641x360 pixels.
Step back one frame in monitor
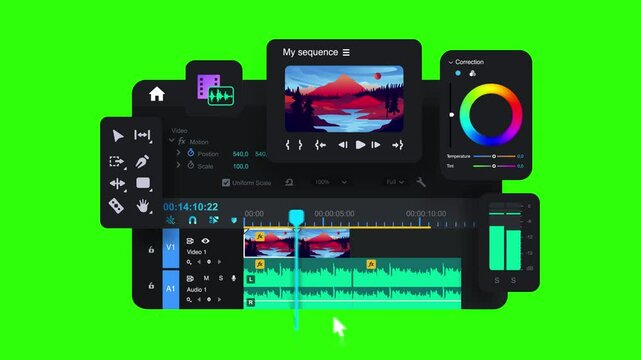[343, 145]
